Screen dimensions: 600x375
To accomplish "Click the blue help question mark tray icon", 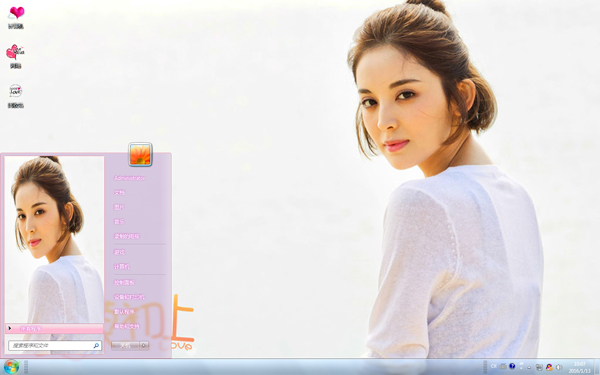I will [x=512, y=367].
